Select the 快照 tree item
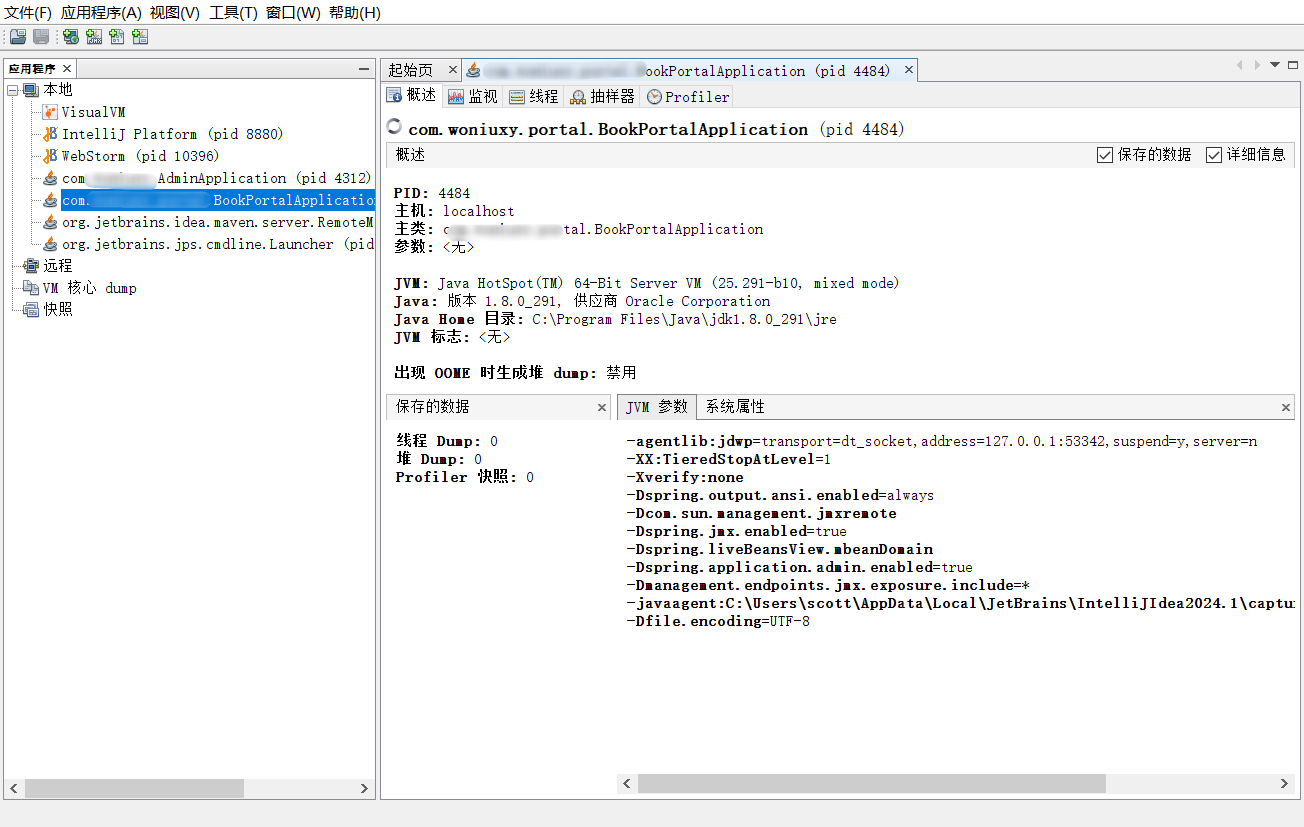 tap(58, 310)
